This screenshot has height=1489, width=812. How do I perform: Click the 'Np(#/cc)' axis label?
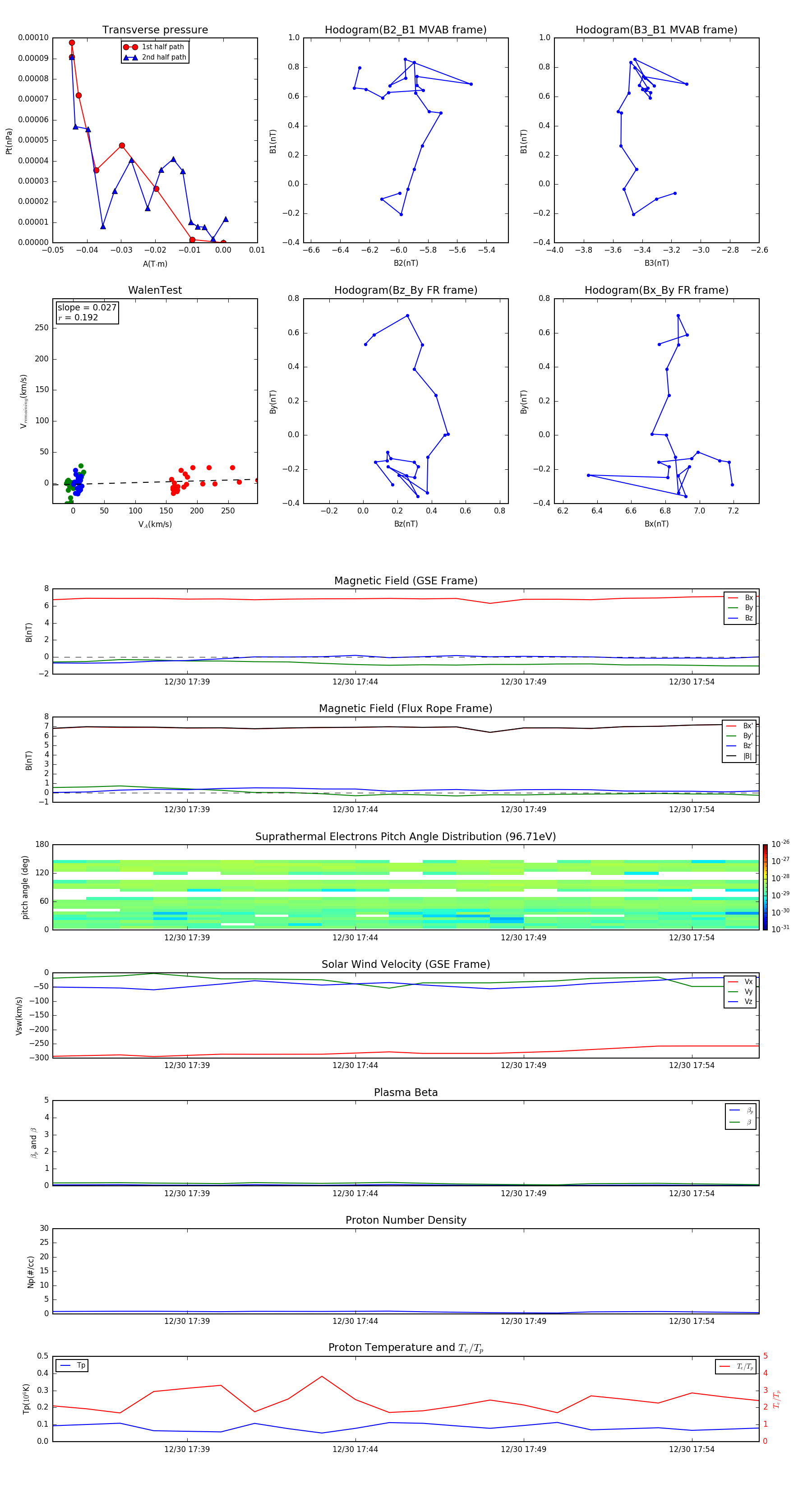31,1271
